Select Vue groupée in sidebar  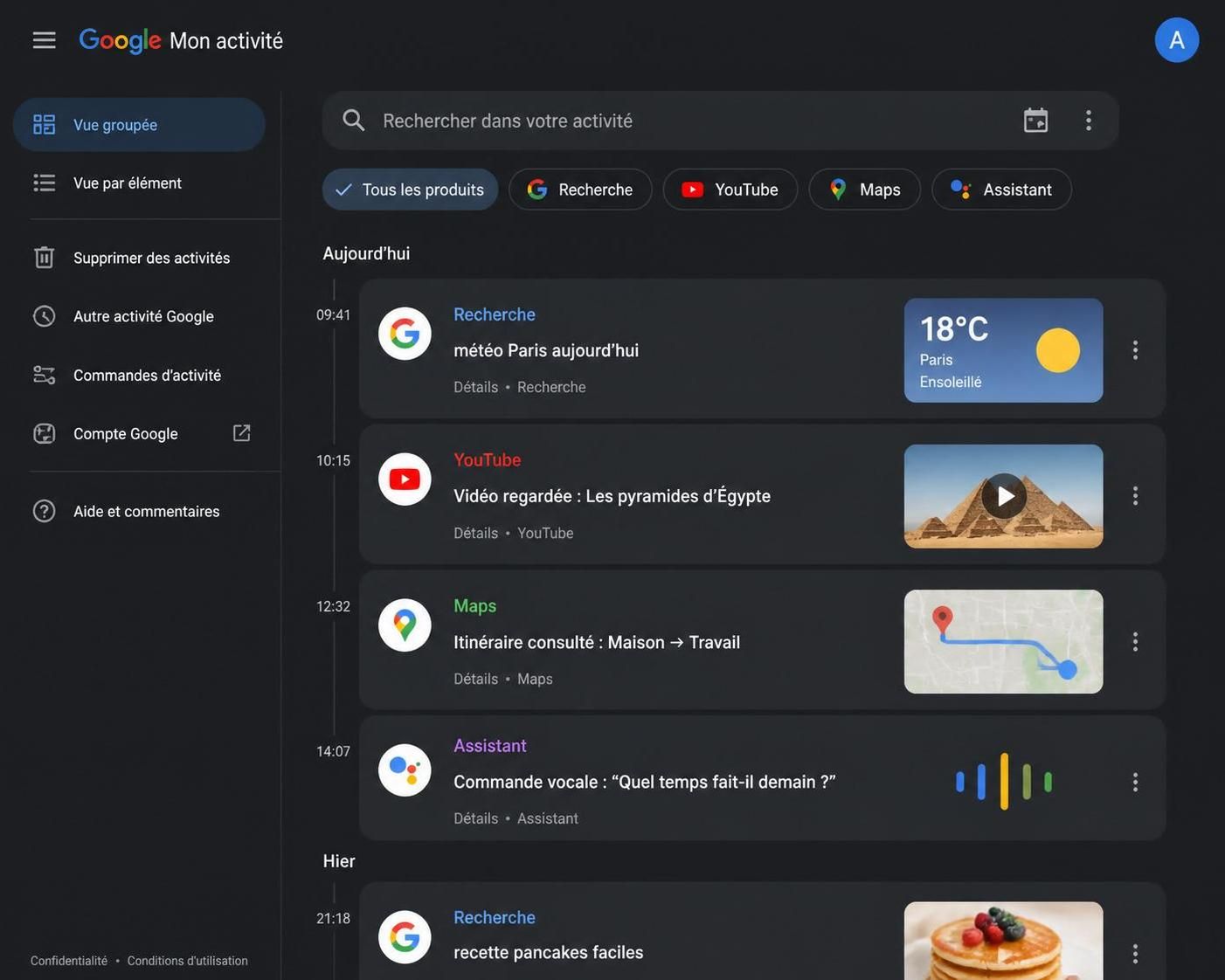(x=139, y=125)
